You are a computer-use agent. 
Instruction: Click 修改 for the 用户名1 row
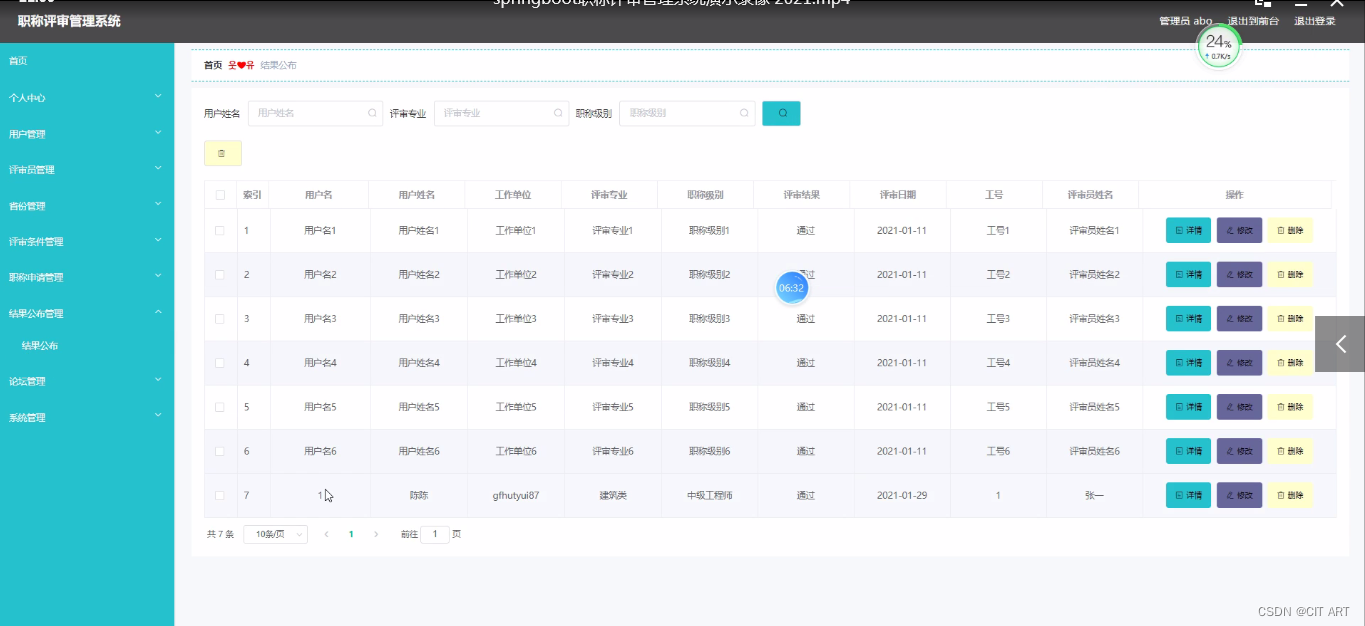pos(1239,231)
